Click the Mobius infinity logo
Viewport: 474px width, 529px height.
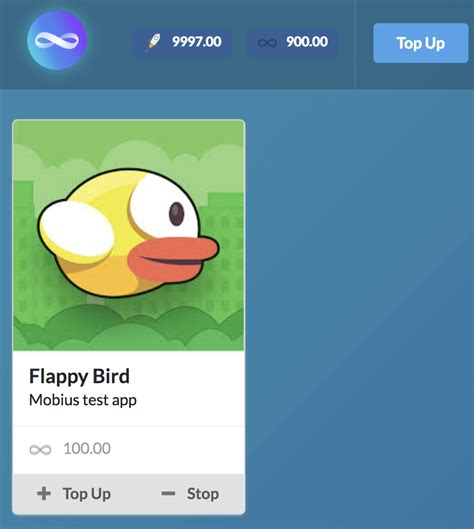pos(57,40)
